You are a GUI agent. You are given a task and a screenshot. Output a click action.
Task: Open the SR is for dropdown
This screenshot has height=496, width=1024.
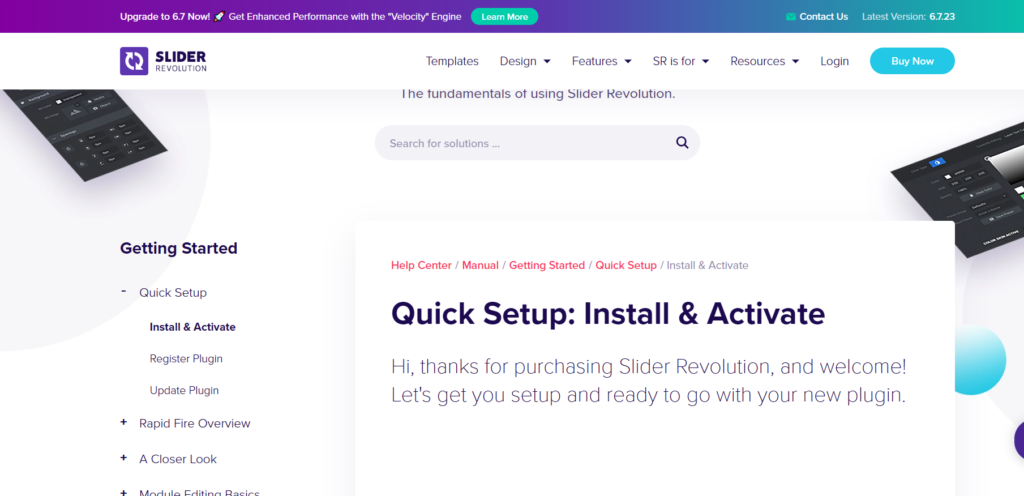tap(680, 61)
